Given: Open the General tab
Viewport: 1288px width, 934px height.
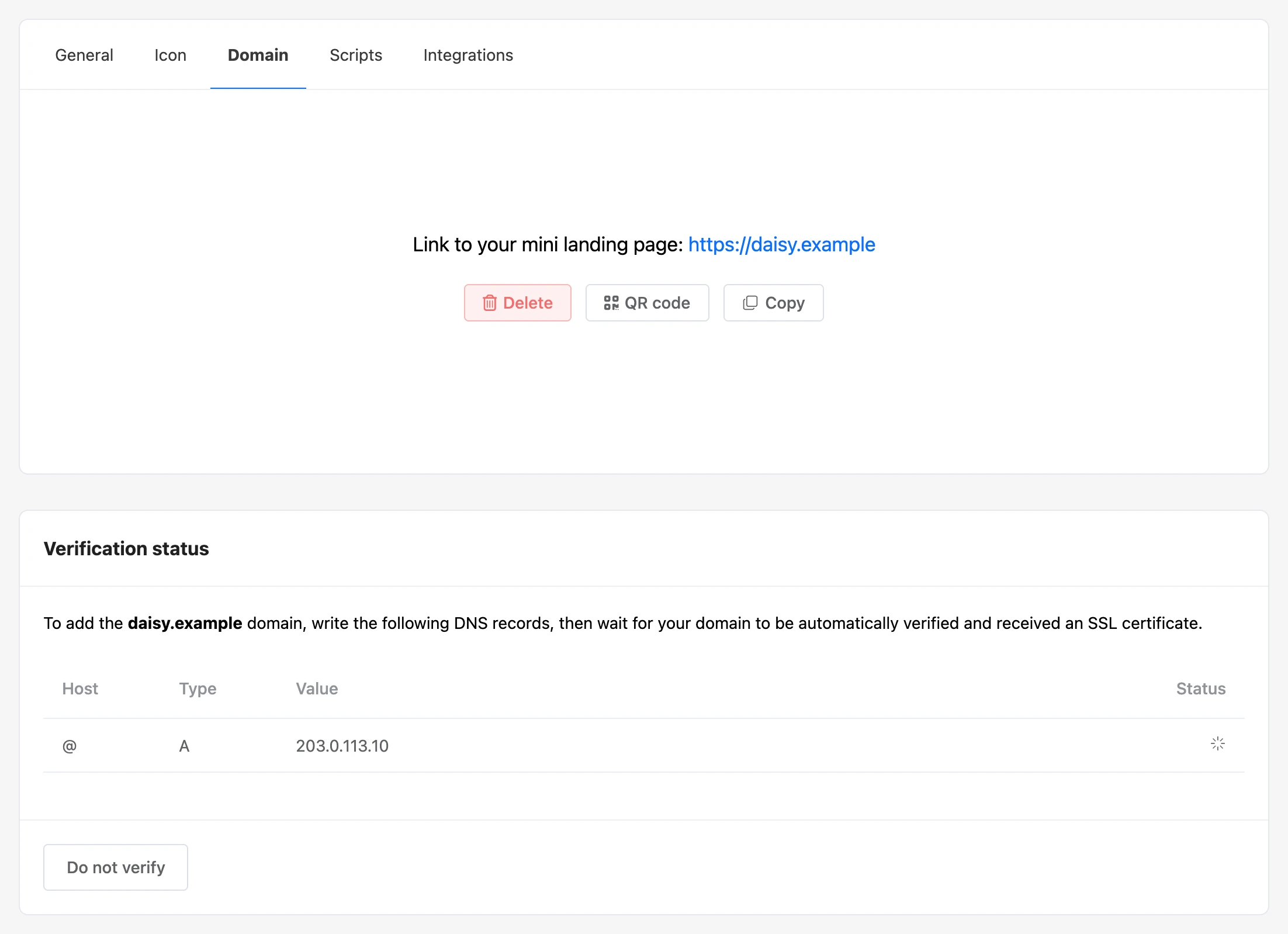Looking at the screenshot, I should click(84, 55).
